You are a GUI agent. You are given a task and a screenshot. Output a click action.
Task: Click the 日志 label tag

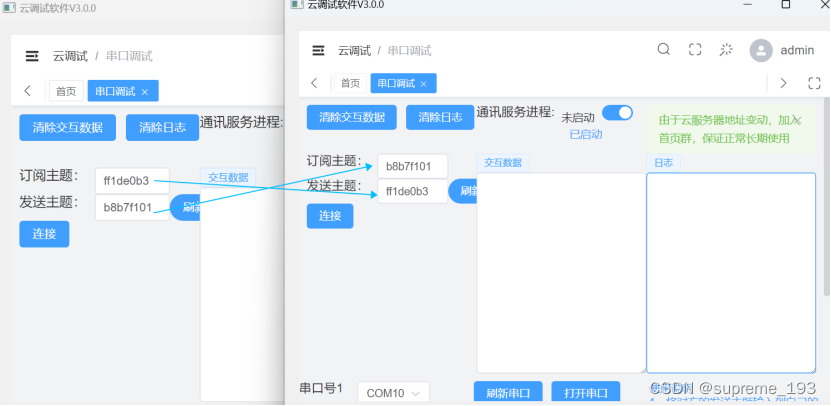click(x=663, y=163)
